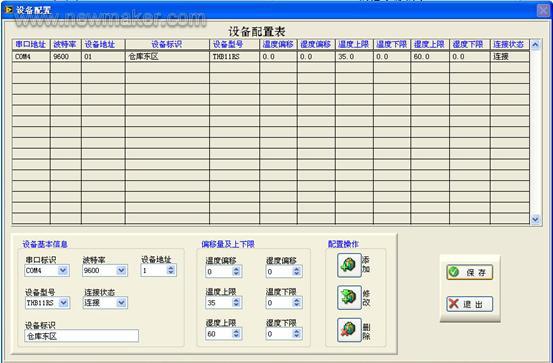
Task: Select the 60.0 humidity limit cell
Action: click(430, 56)
